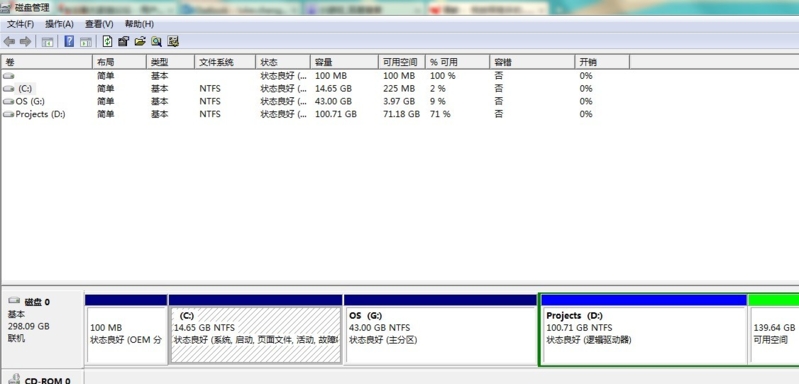Click the magnifier search toolbar icon
The height and width of the screenshot is (384, 799).
156,42
